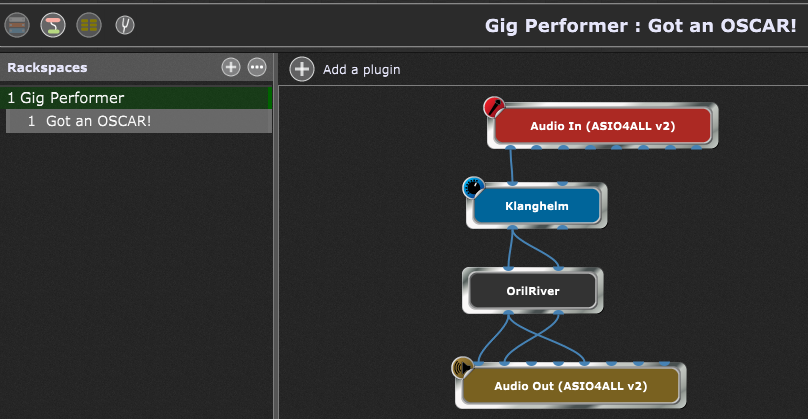The image size is (808, 419).
Task: Select the Got an OSCAR! variation
Action: (x=139, y=121)
